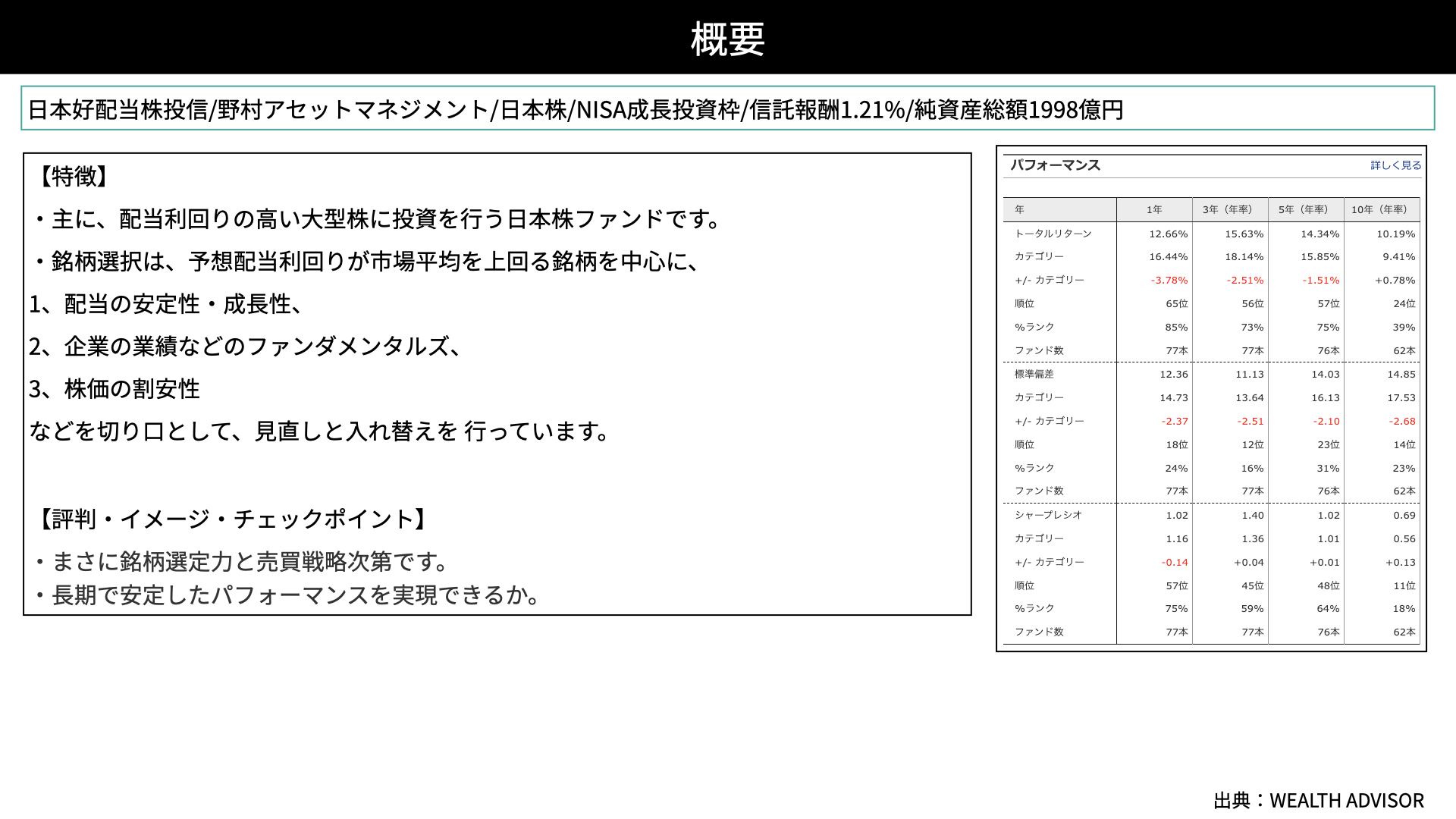1456x819 pixels.
Task: Select the 11位 Sharpe rank value
Action: [1404, 586]
